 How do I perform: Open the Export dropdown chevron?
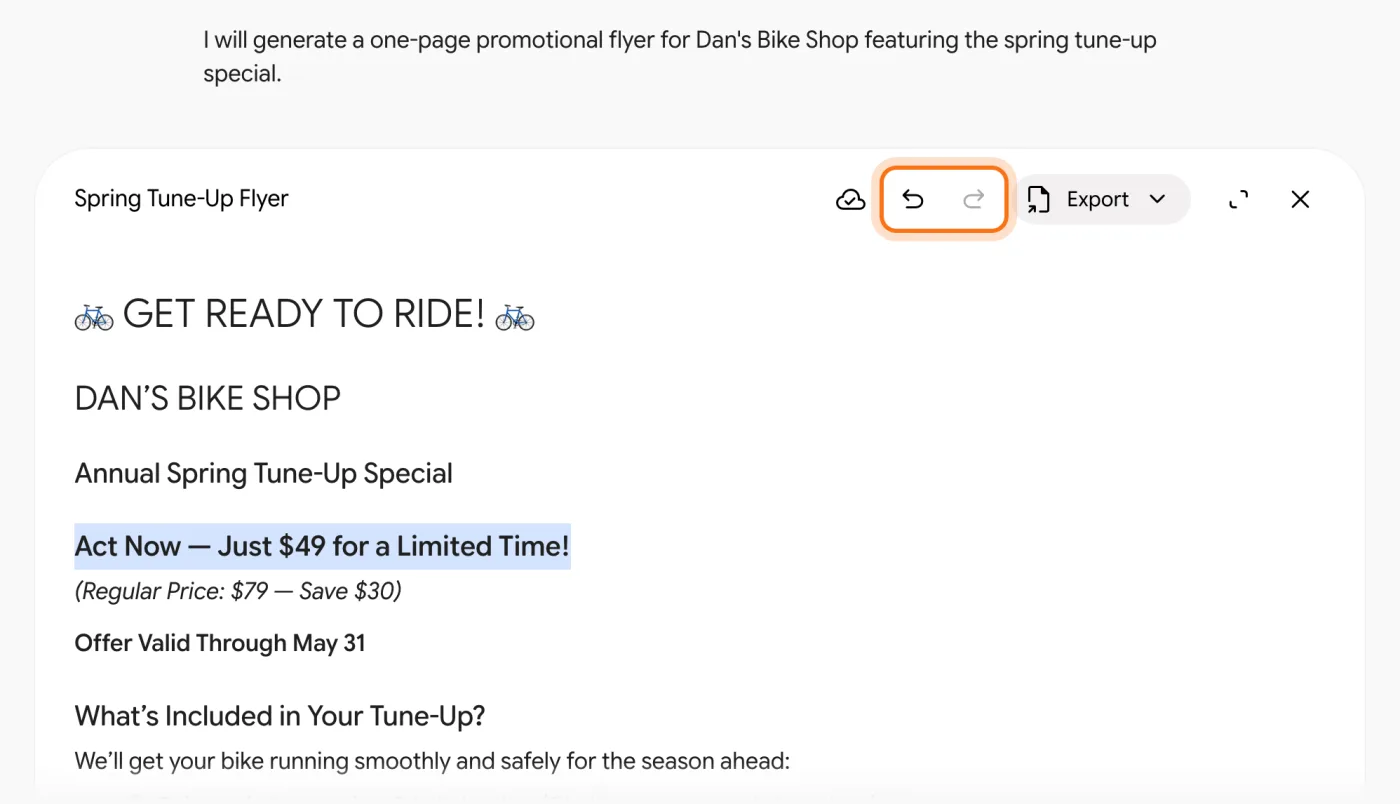(1157, 199)
